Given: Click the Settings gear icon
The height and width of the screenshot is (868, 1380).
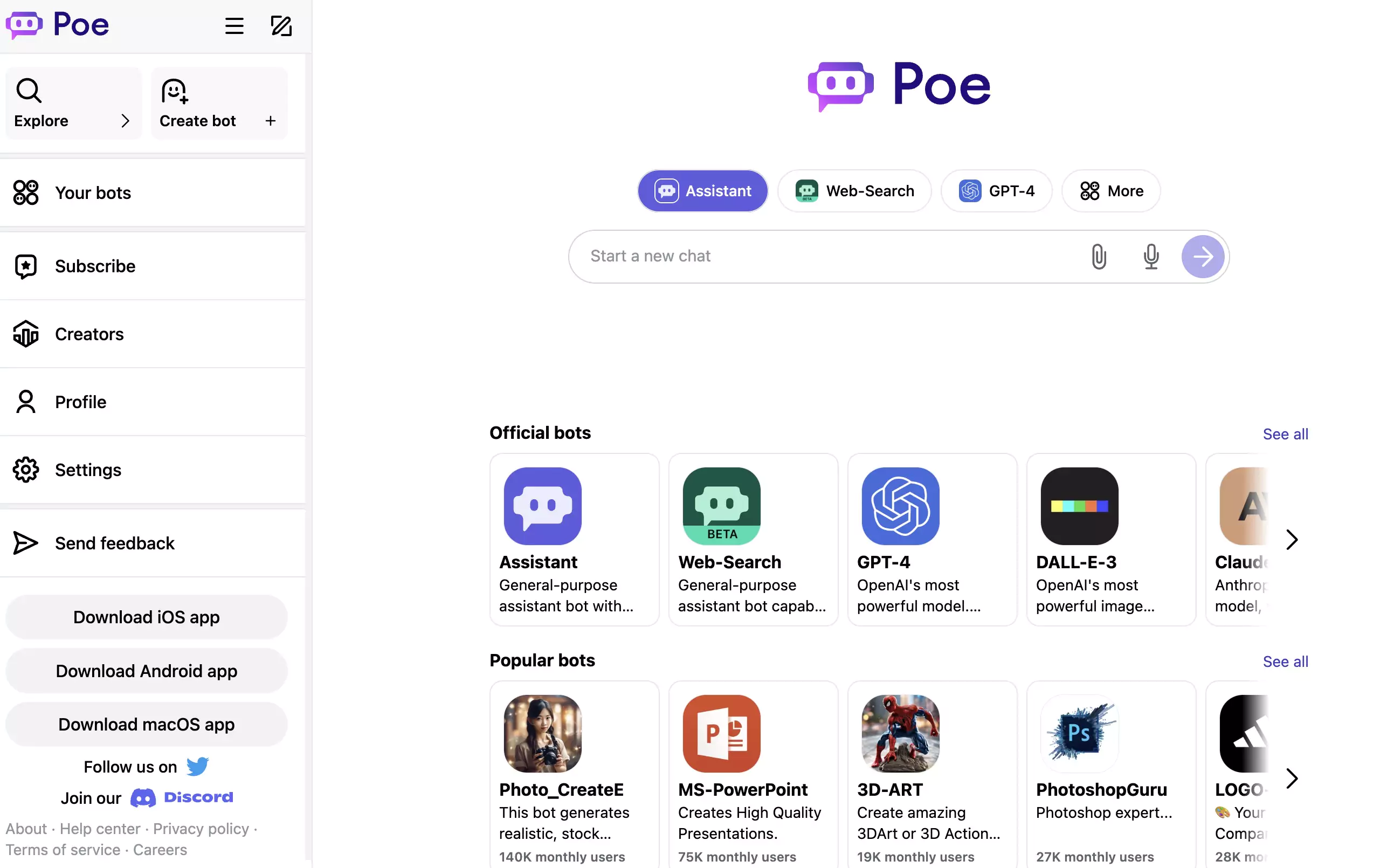Looking at the screenshot, I should click(26, 470).
